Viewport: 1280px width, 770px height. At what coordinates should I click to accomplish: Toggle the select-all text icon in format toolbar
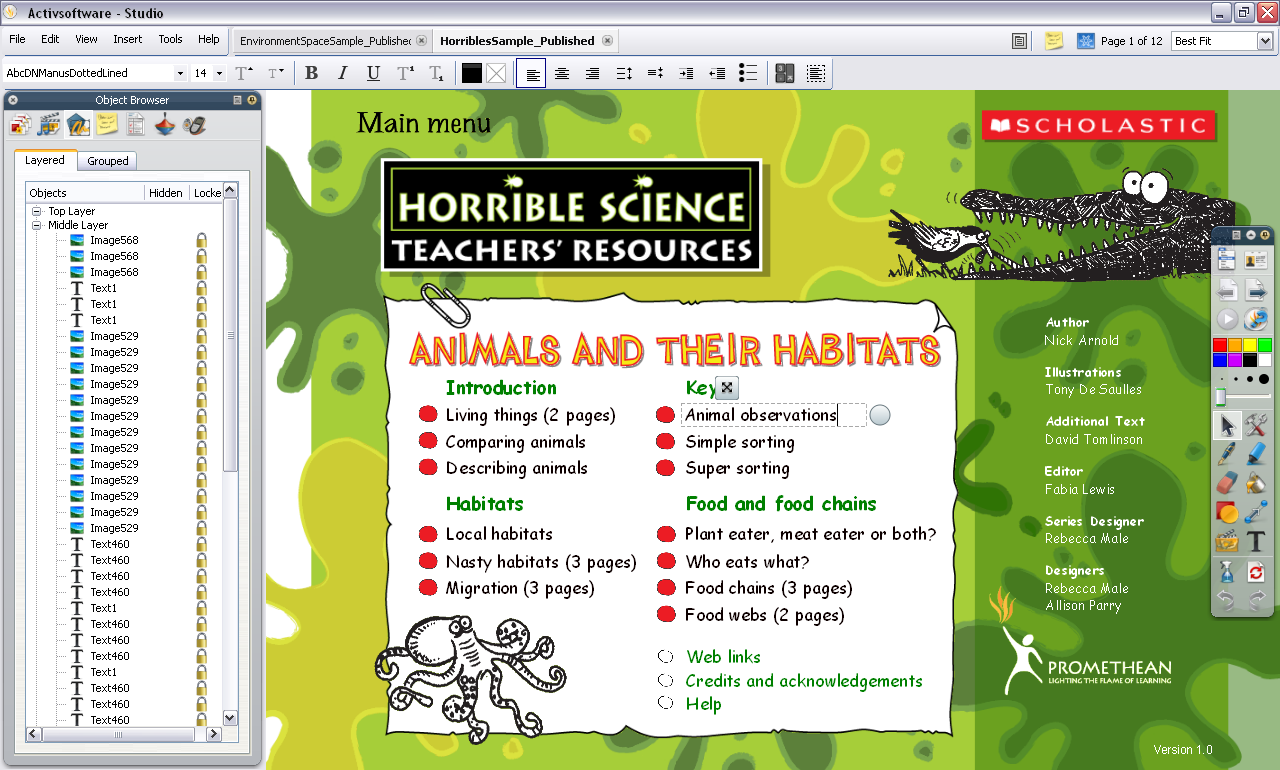pos(816,73)
